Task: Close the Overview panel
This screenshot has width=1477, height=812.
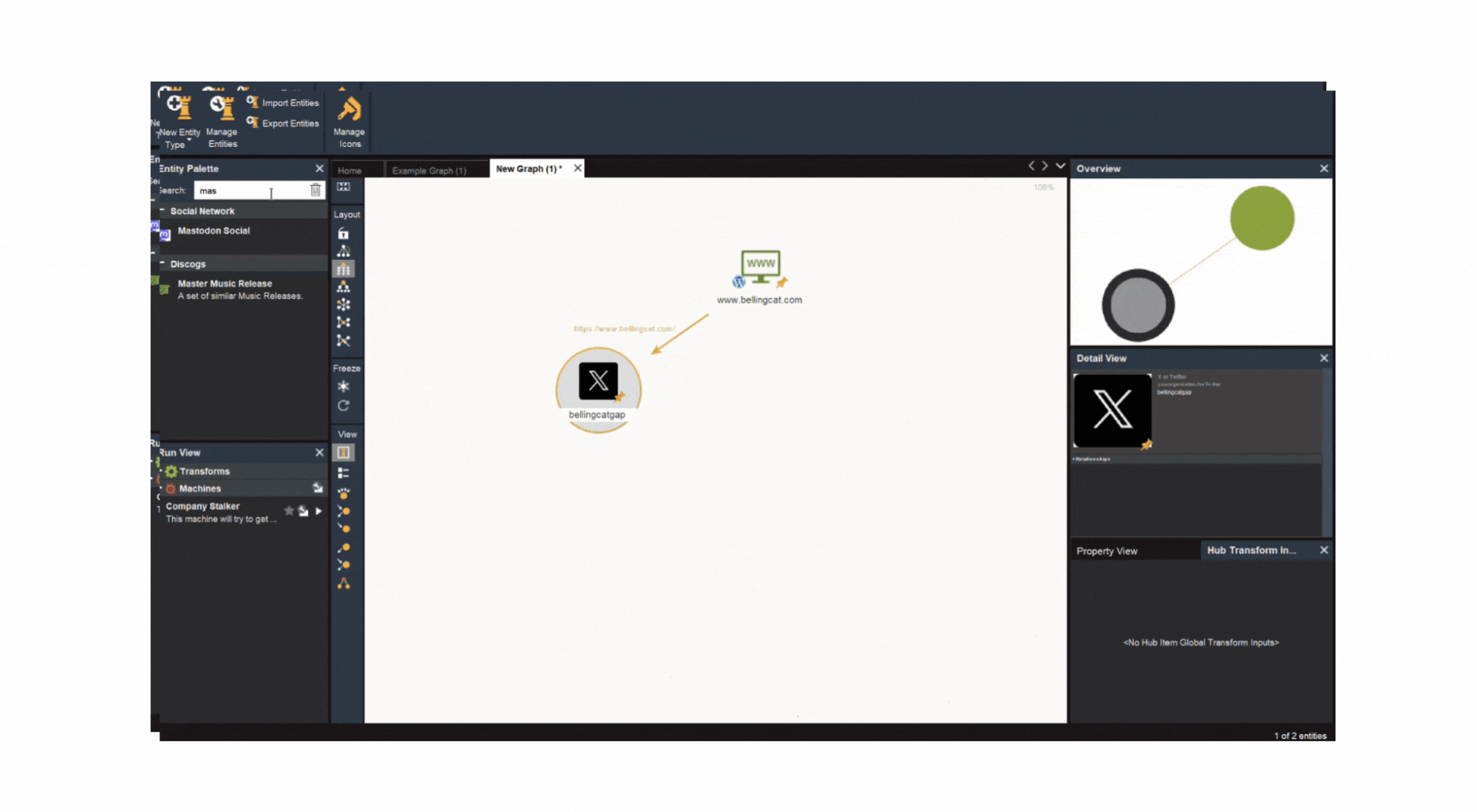Action: coord(1324,169)
